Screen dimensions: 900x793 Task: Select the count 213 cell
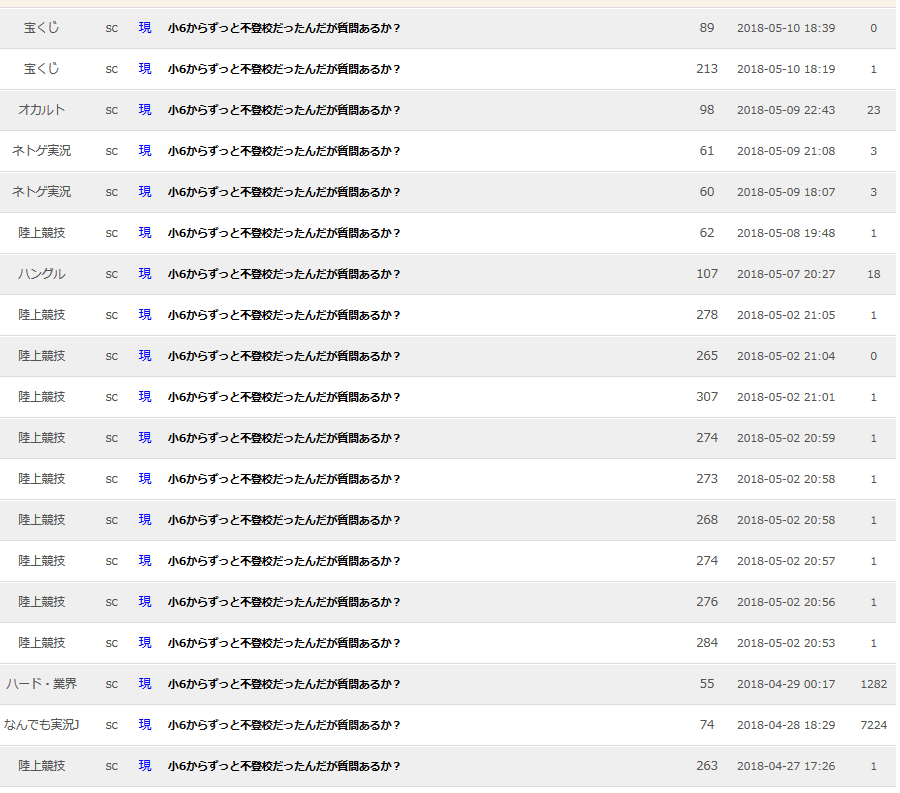pyautogui.click(x=707, y=69)
